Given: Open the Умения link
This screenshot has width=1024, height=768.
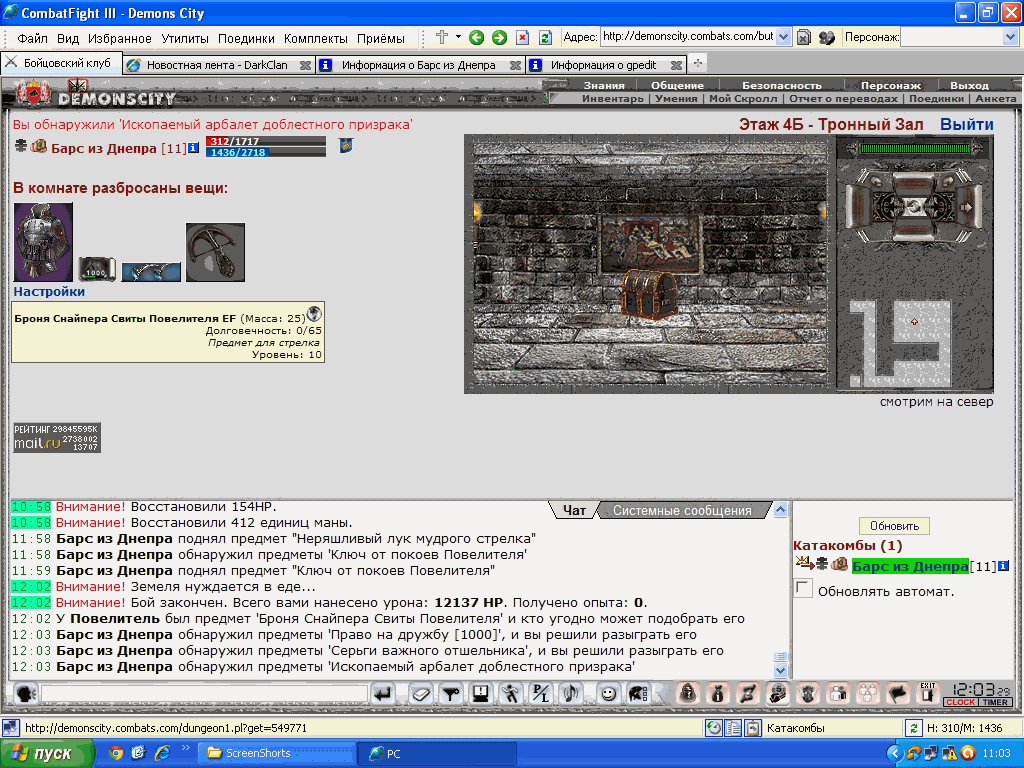Looking at the screenshot, I should pos(676,99).
